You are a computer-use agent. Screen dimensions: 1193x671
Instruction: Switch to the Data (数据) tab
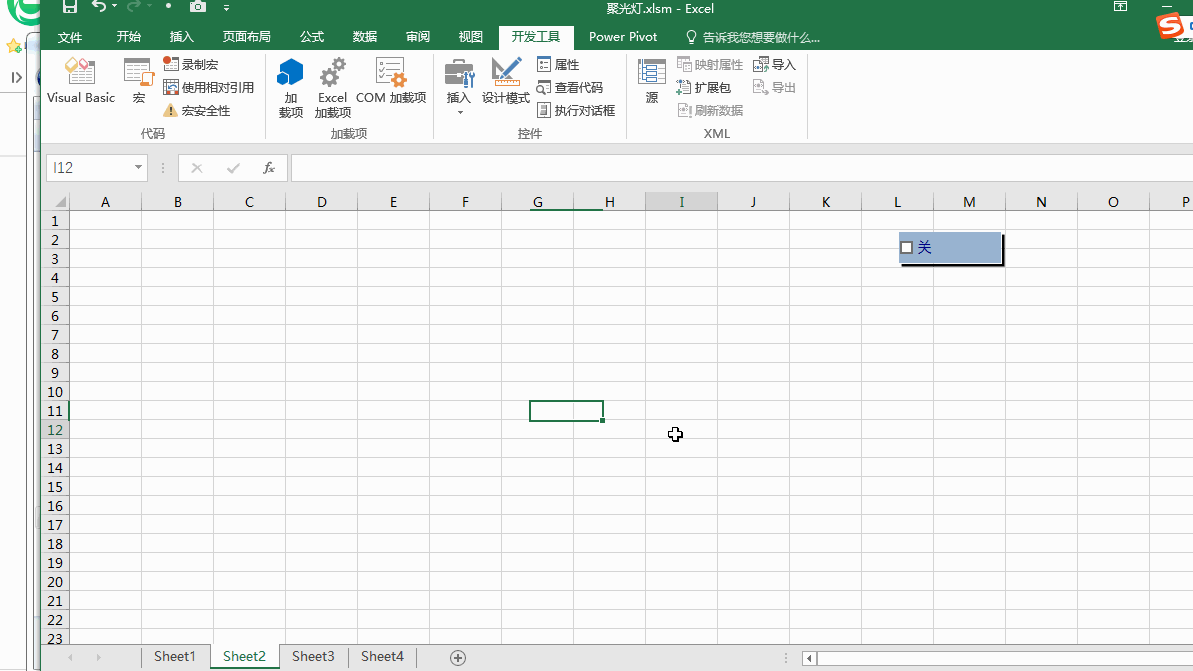coord(364,37)
